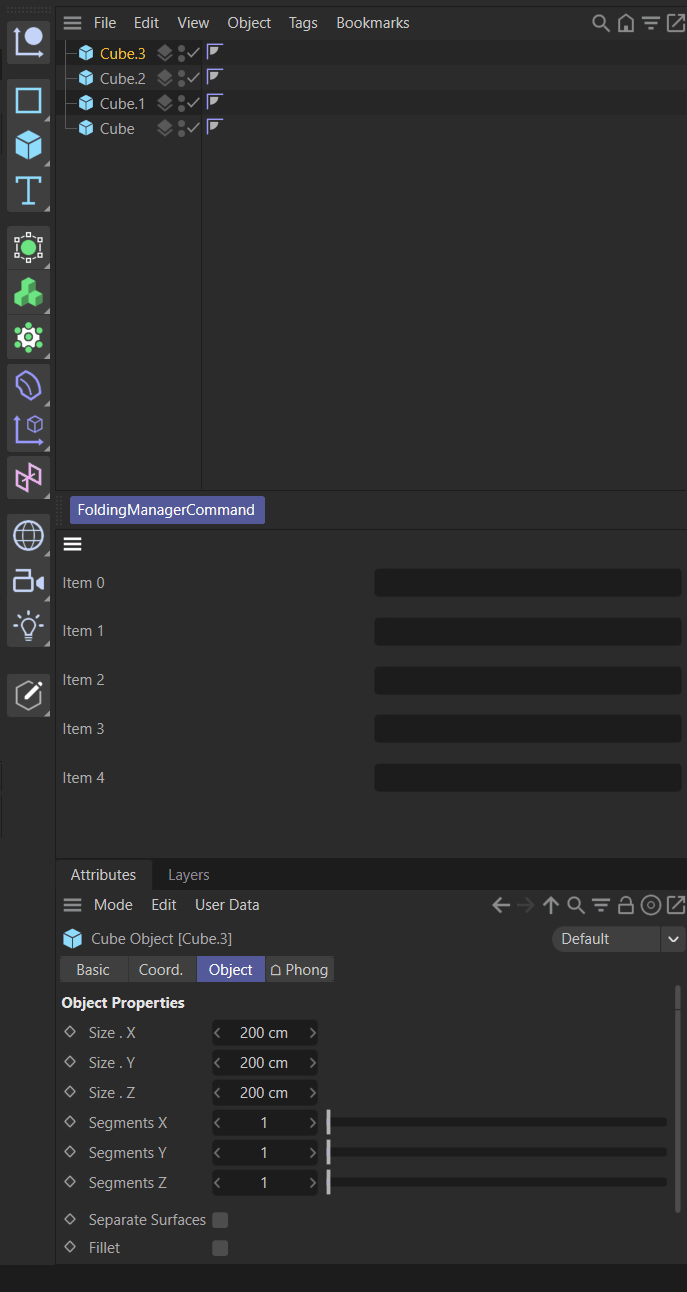Click the Attributes search magnifier icon

tap(576, 905)
